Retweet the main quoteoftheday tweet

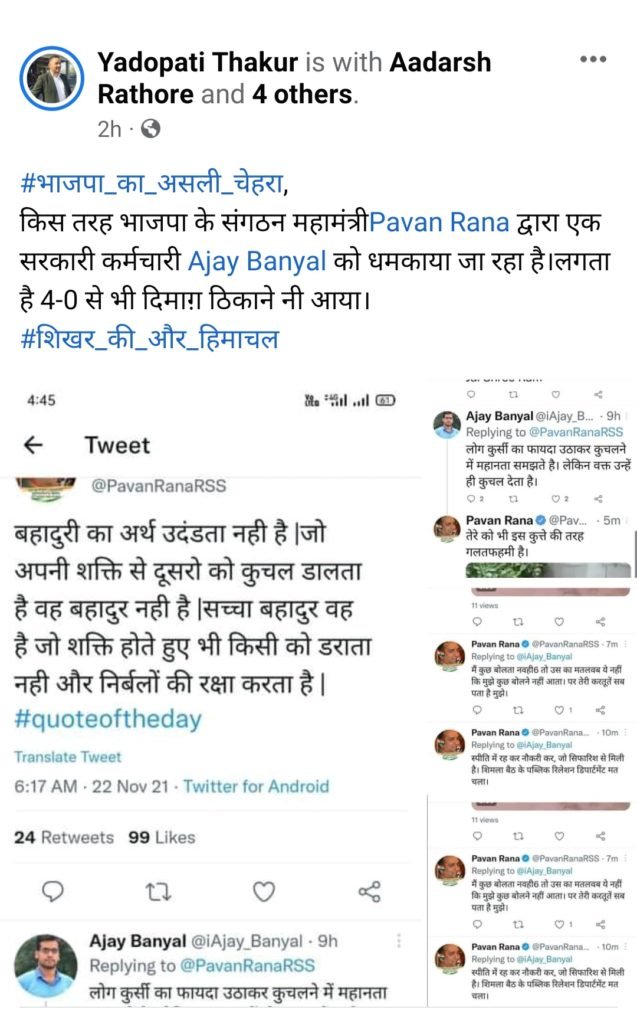[x=157, y=891]
